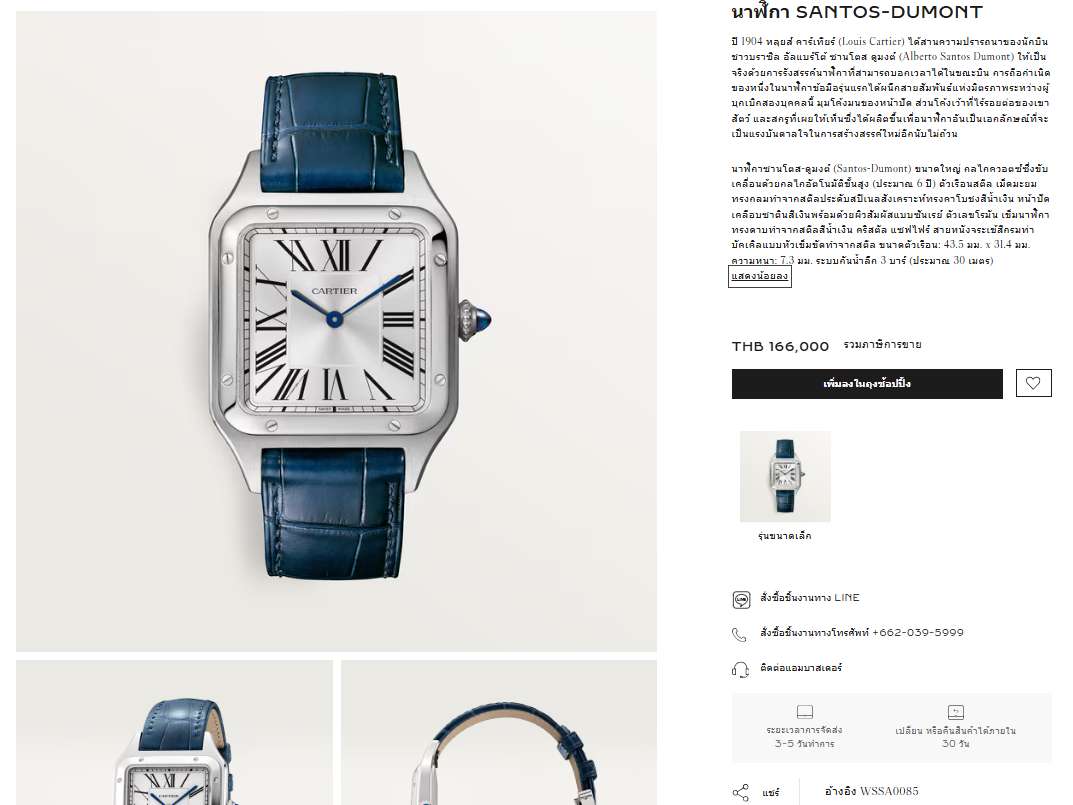Viewport: 1073px width, 805px height.
Task: Select the small model thumbnail
Action: click(785, 476)
